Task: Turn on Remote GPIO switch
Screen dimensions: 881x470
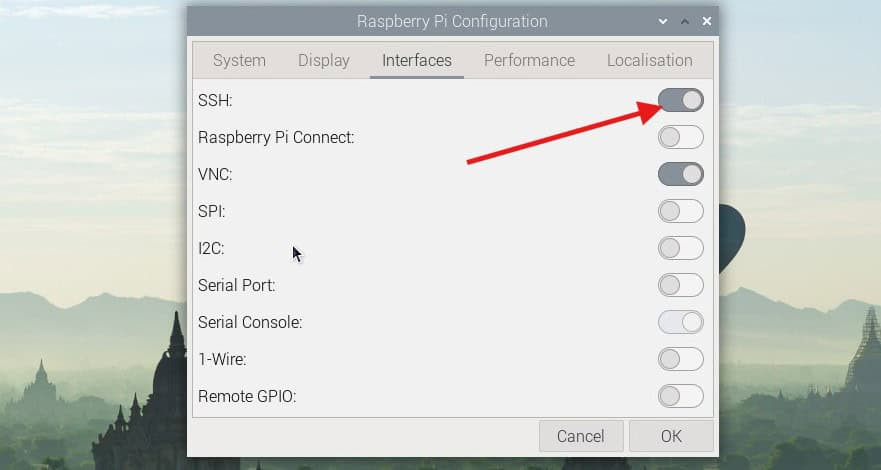Action: point(680,396)
